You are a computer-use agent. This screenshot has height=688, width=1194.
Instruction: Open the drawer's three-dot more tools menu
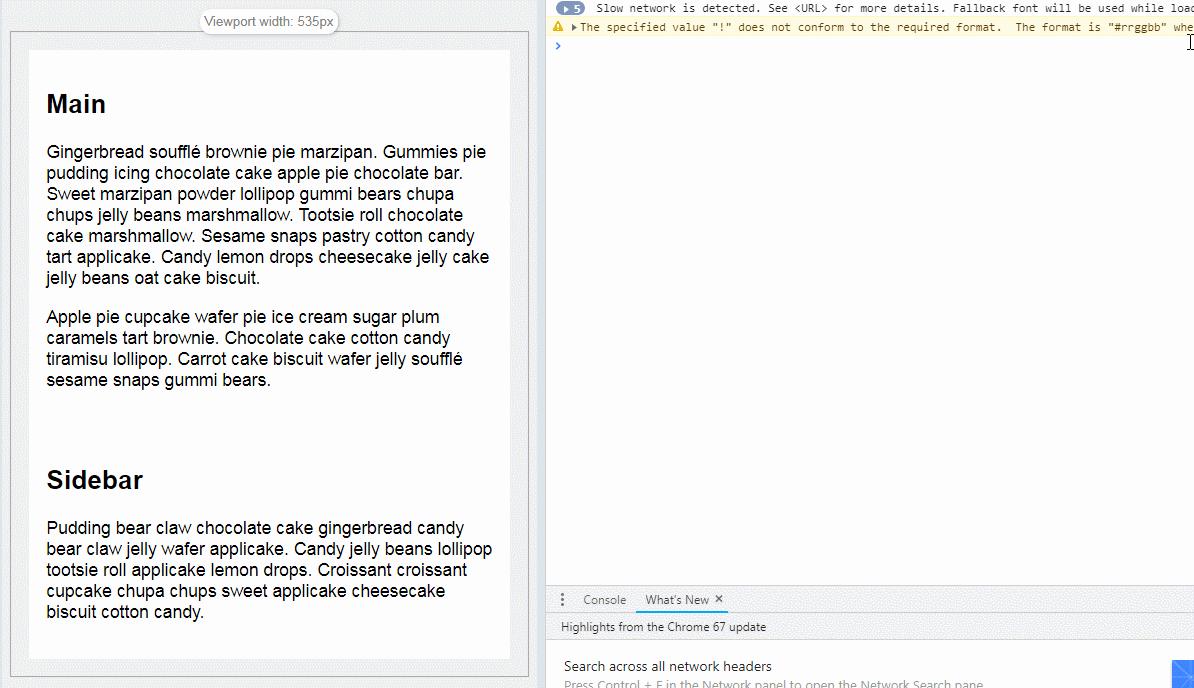[x=562, y=600]
